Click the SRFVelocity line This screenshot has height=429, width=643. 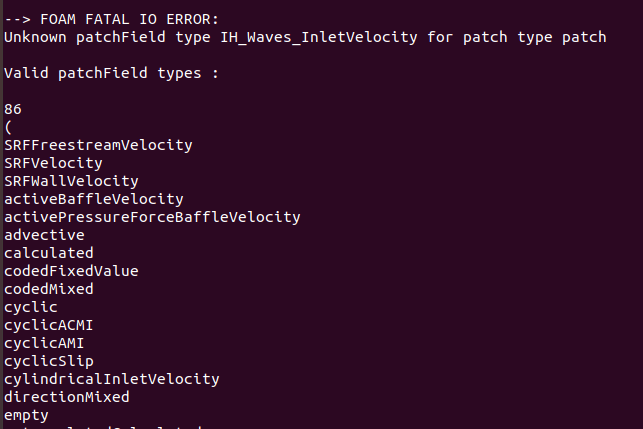[x=53, y=163]
